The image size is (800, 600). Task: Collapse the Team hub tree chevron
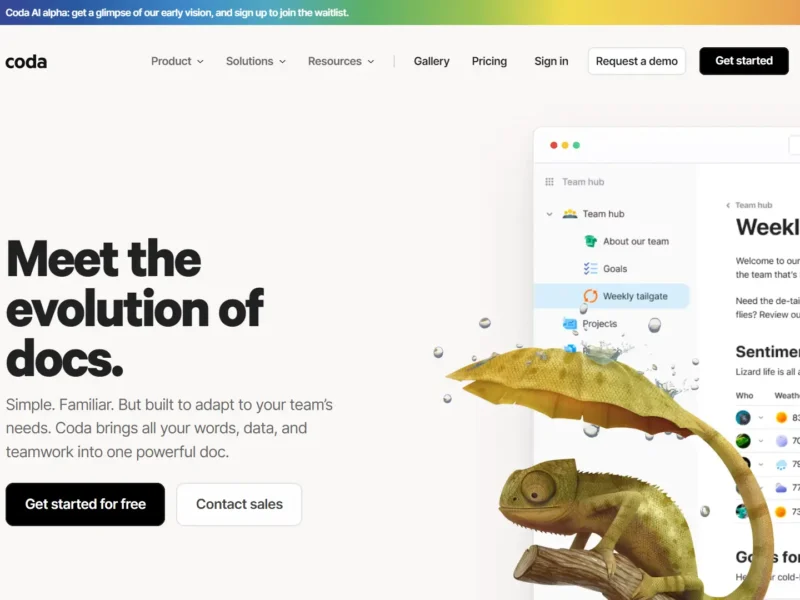click(549, 214)
